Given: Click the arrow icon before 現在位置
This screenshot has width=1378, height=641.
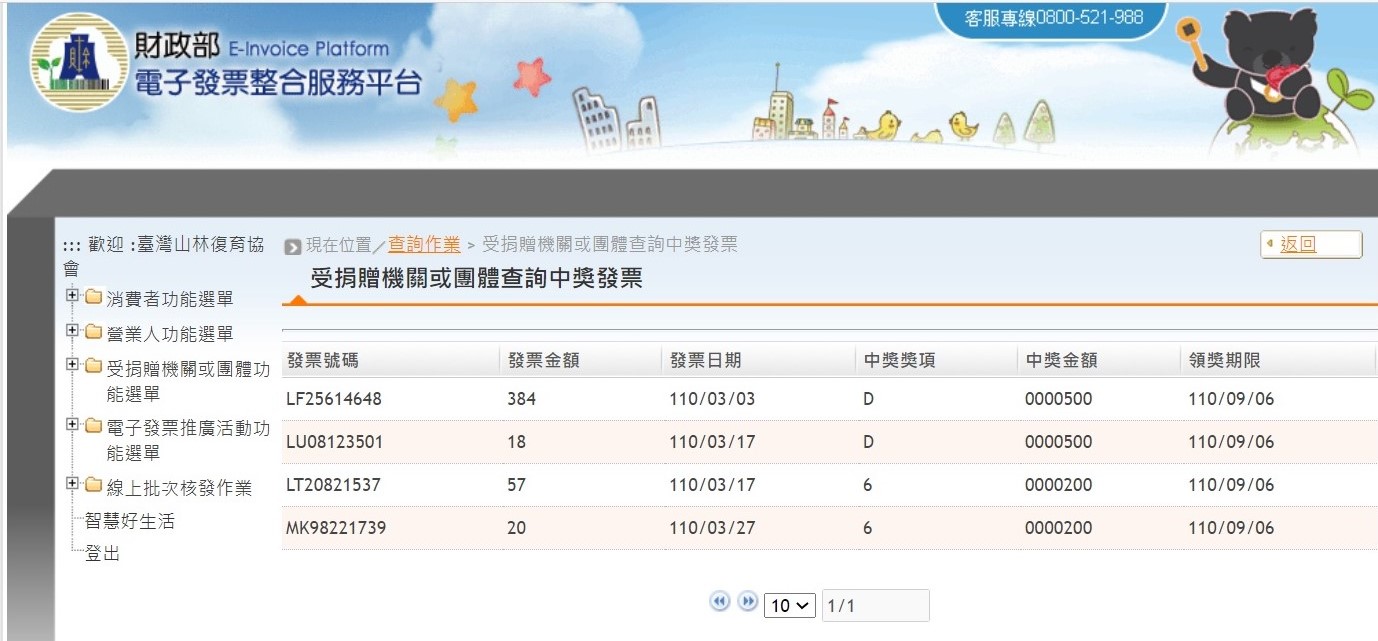Looking at the screenshot, I should tap(293, 247).
